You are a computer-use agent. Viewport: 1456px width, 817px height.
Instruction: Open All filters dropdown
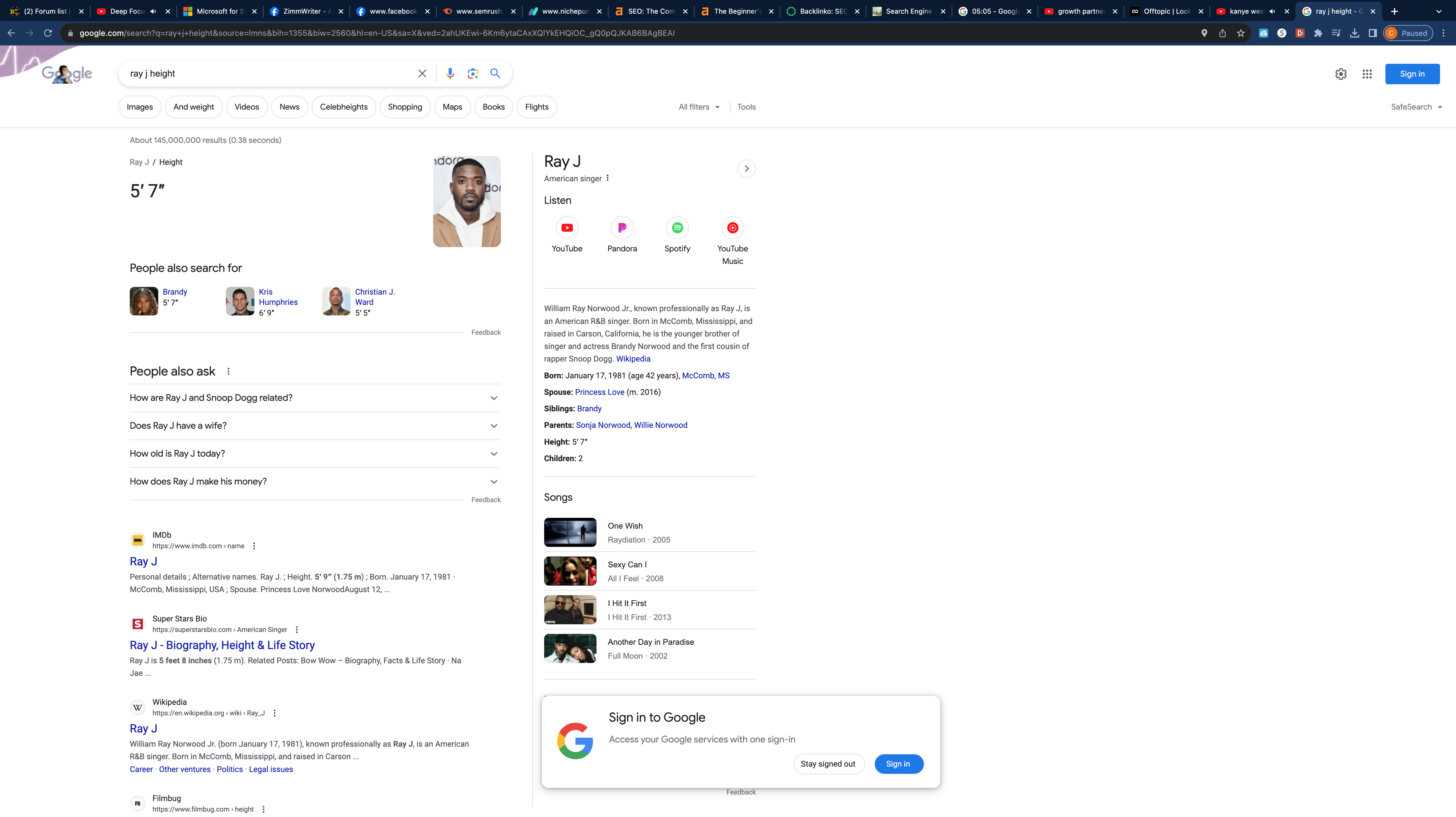click(x=699, y=107)
